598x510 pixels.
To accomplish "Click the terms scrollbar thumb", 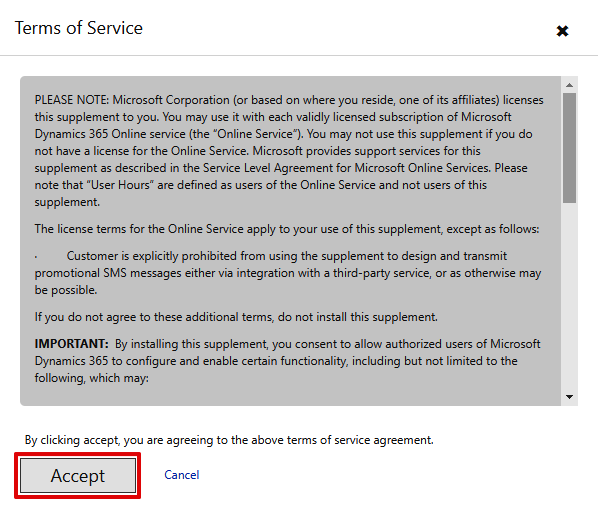I will 569,148.
